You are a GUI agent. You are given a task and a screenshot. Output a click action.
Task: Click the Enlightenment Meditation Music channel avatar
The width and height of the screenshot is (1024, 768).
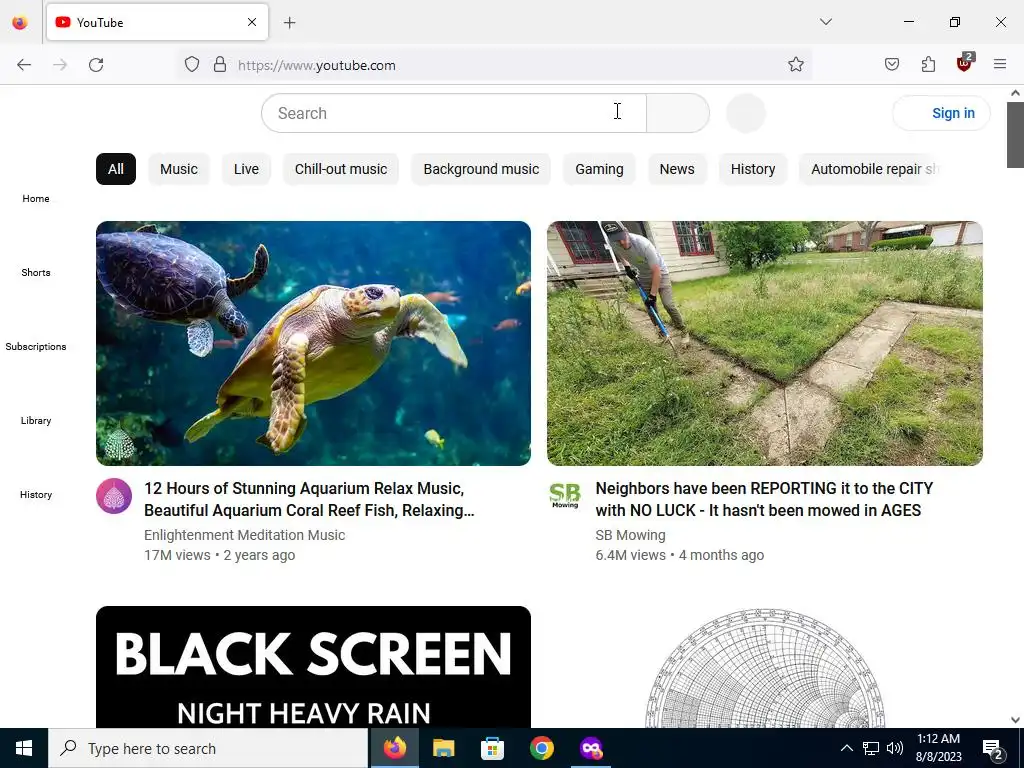pos(114,496)
